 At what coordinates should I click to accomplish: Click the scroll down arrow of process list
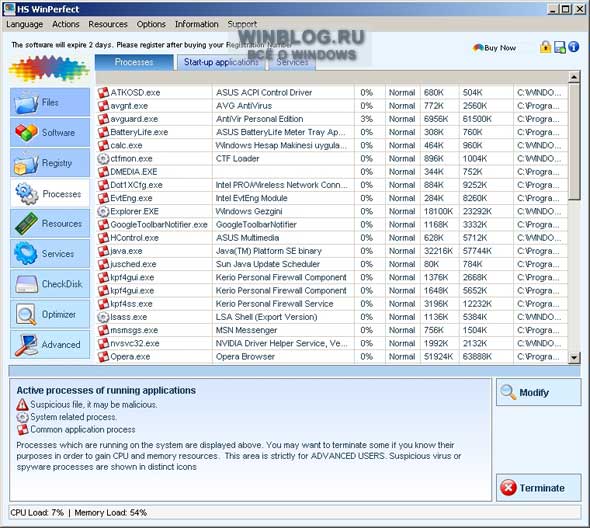point(573,358)
